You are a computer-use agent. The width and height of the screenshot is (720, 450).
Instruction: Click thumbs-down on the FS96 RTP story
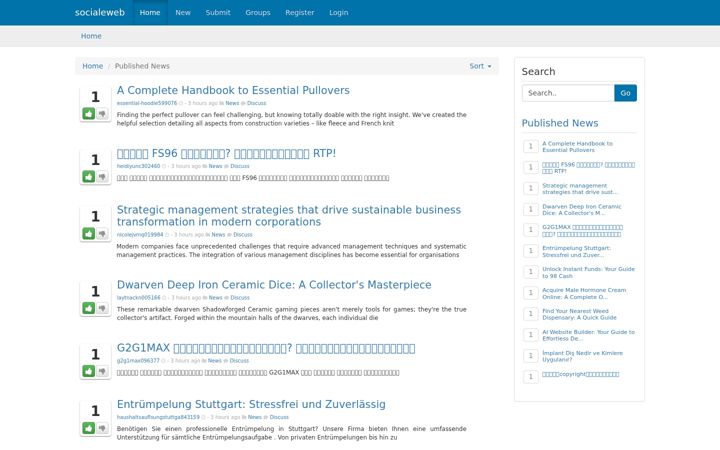point(102,176)
